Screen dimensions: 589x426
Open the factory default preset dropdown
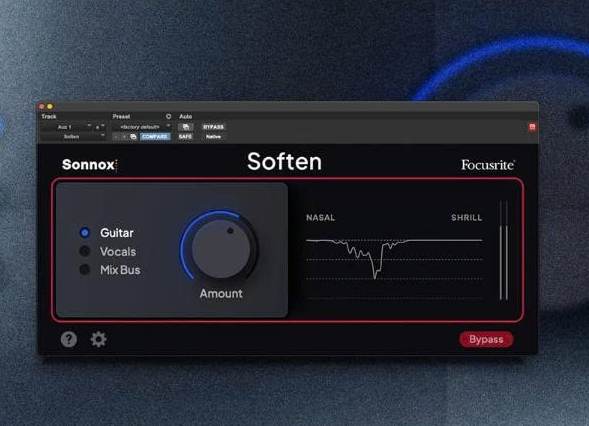click(142, 127)
